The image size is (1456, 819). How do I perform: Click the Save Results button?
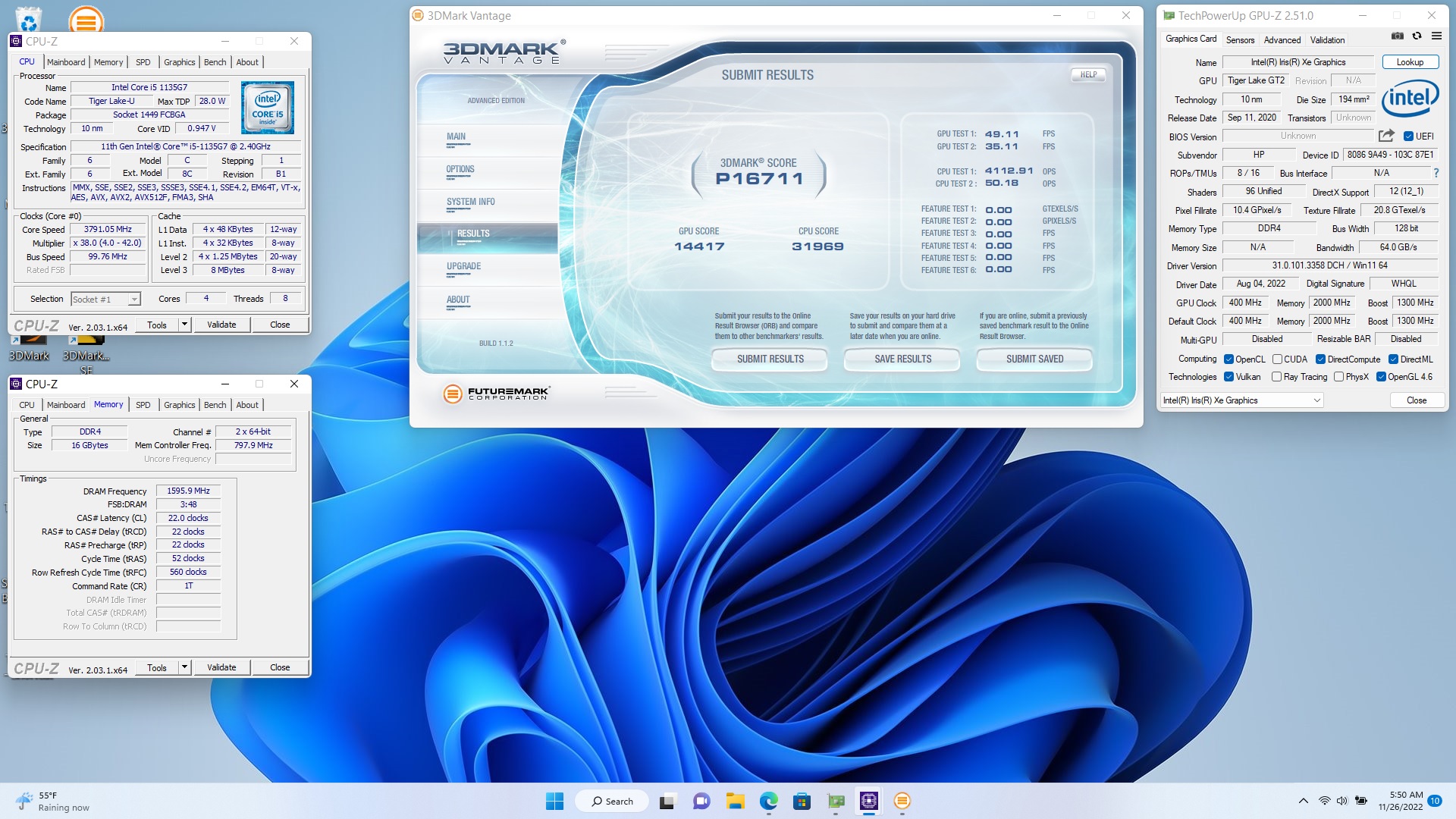[x=902, y=359]
